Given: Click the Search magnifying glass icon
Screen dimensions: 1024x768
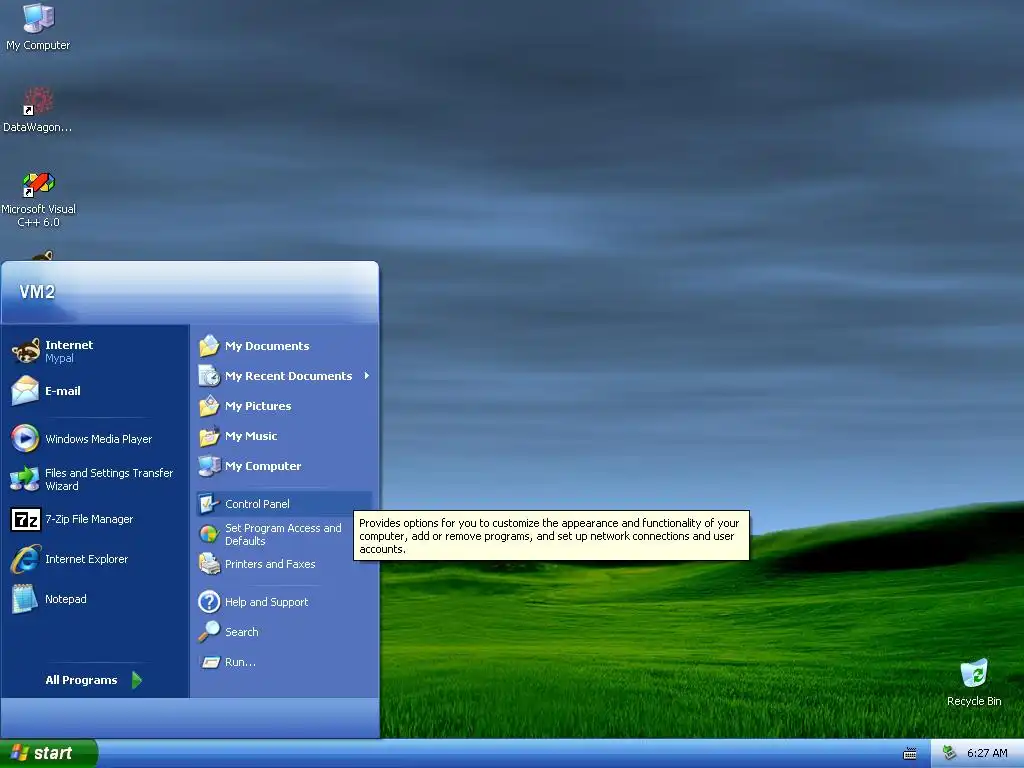Looking at the screenshot, I should pos(209,632).
